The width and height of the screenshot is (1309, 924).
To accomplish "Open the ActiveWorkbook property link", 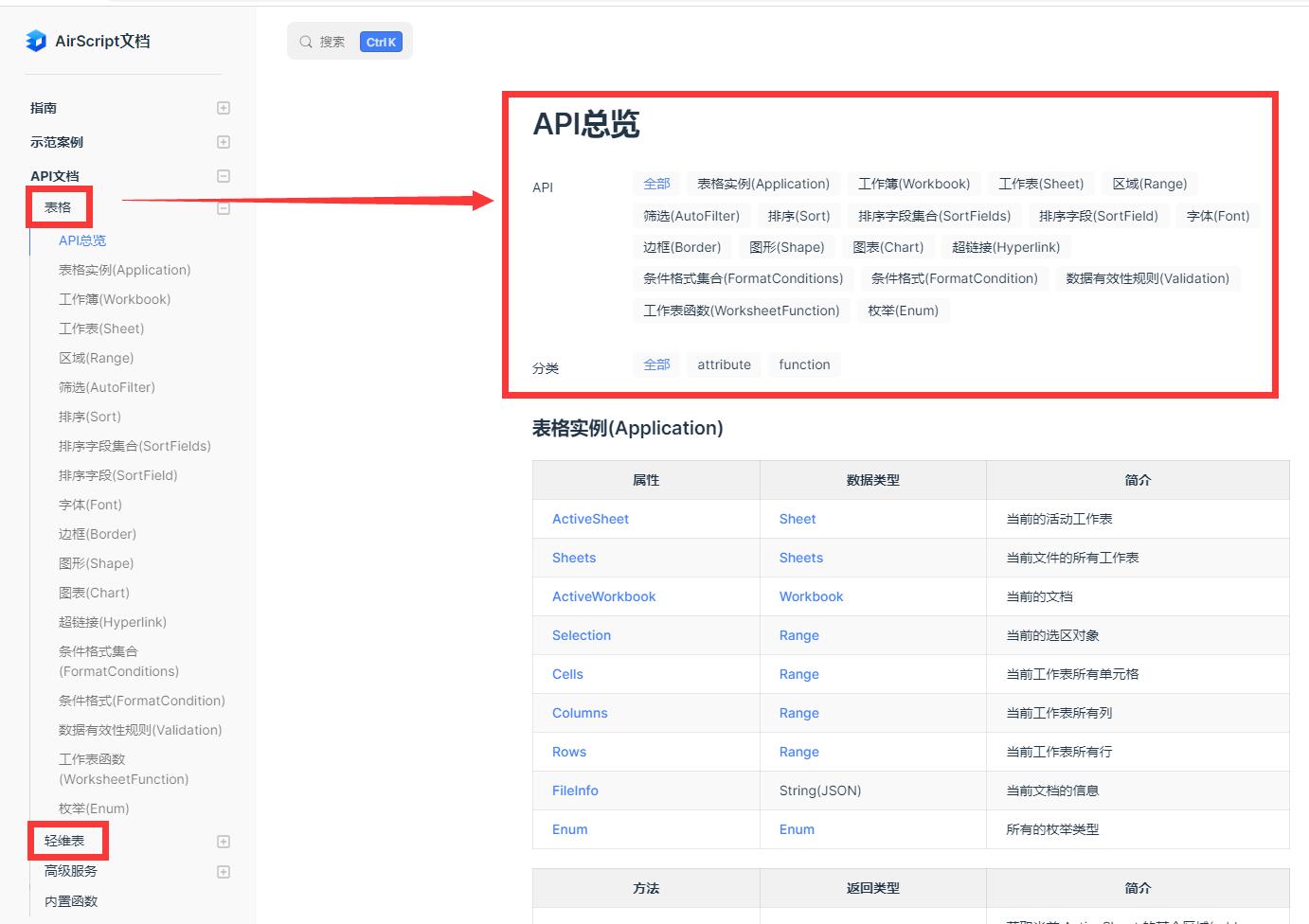I will point(603,596).
